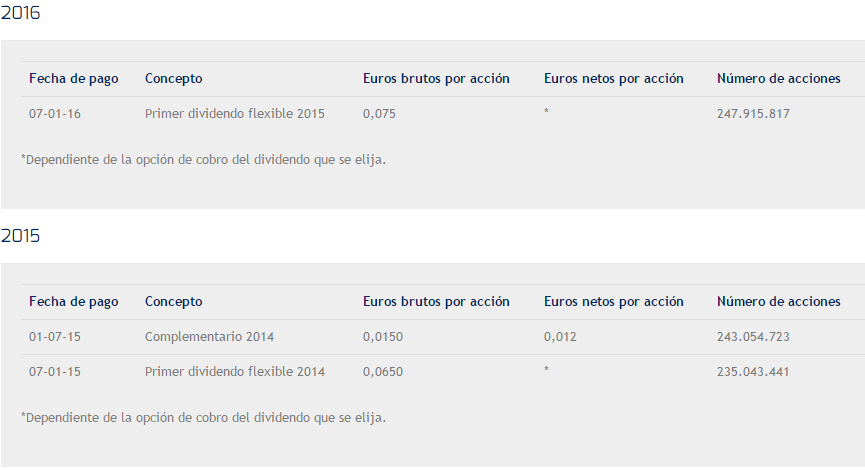865x470 pixels.
Task: Select the 01-07-15 payment date cell
Action: [x=55, y=337]
